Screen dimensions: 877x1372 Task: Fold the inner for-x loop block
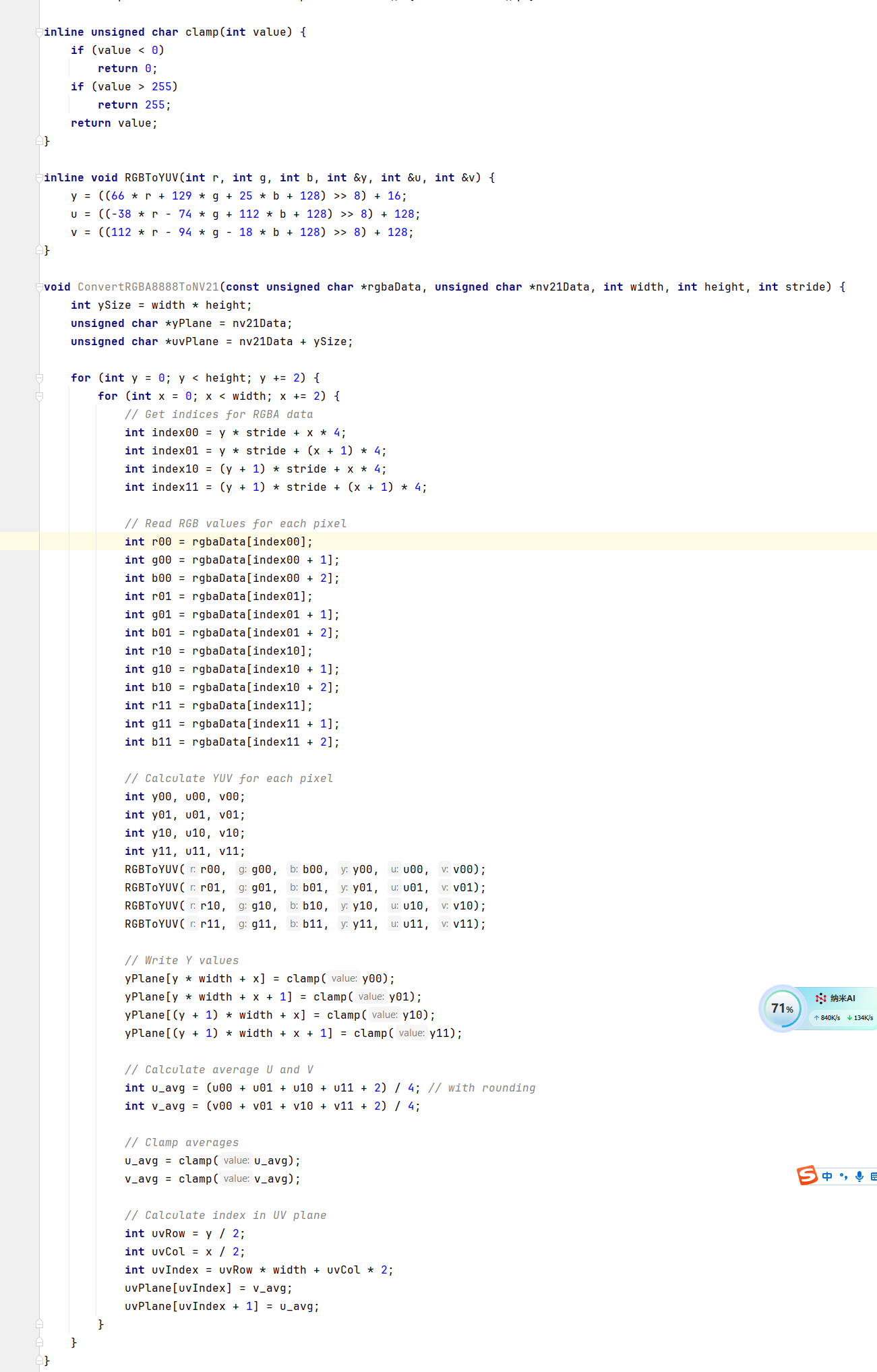click(x=39, y=396)
